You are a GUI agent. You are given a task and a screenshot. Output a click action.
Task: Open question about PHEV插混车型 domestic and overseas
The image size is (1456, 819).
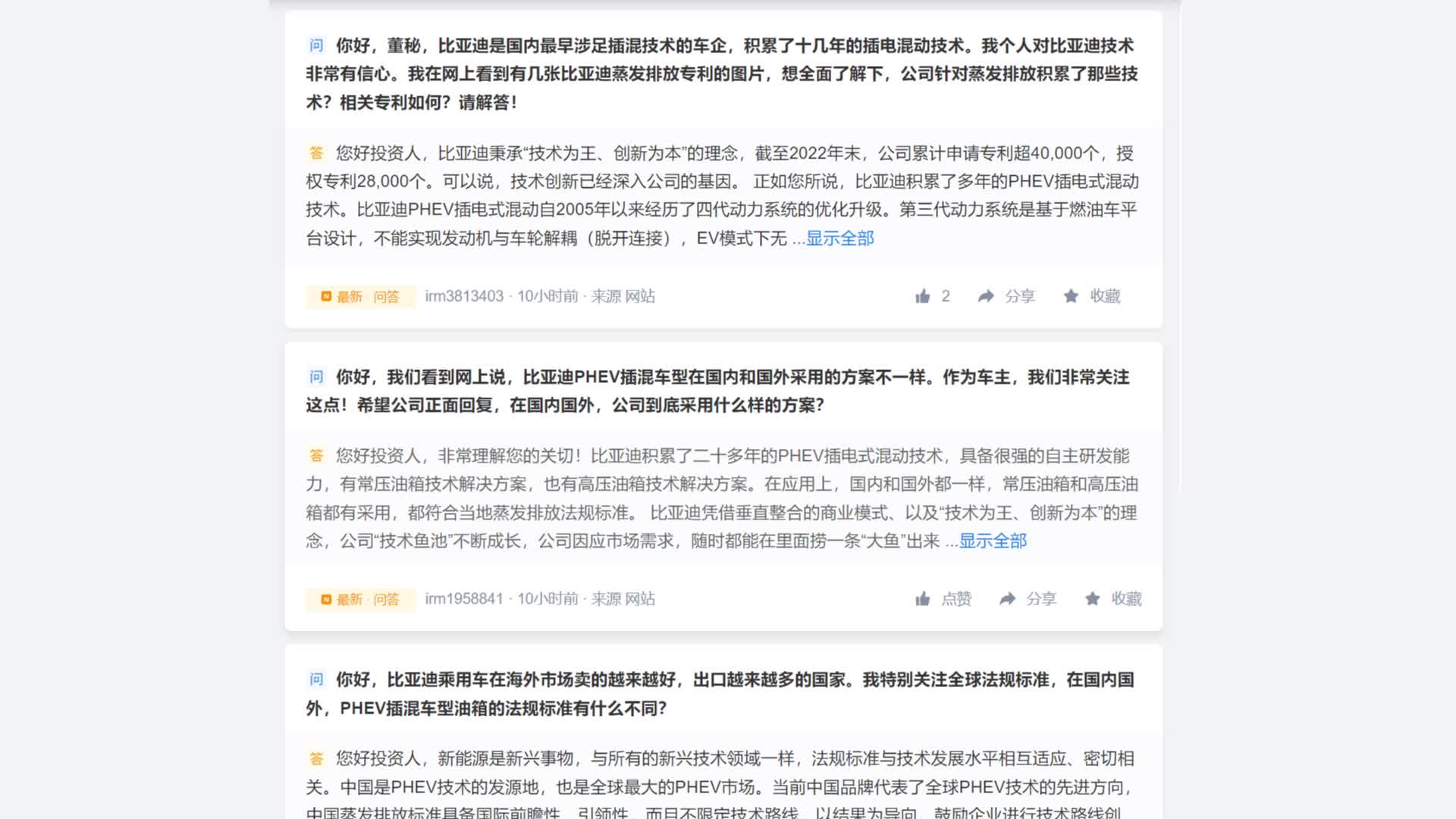[x=718, y=391]
